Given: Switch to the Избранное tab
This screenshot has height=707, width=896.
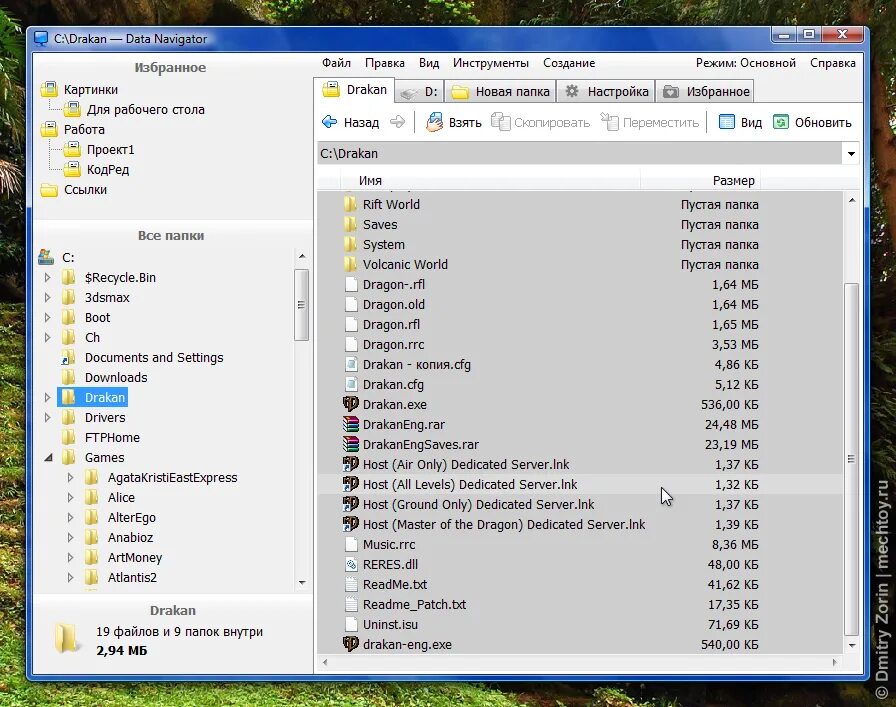Looking at the screenshot, I should pyautogui.click(x=705, y=91).
